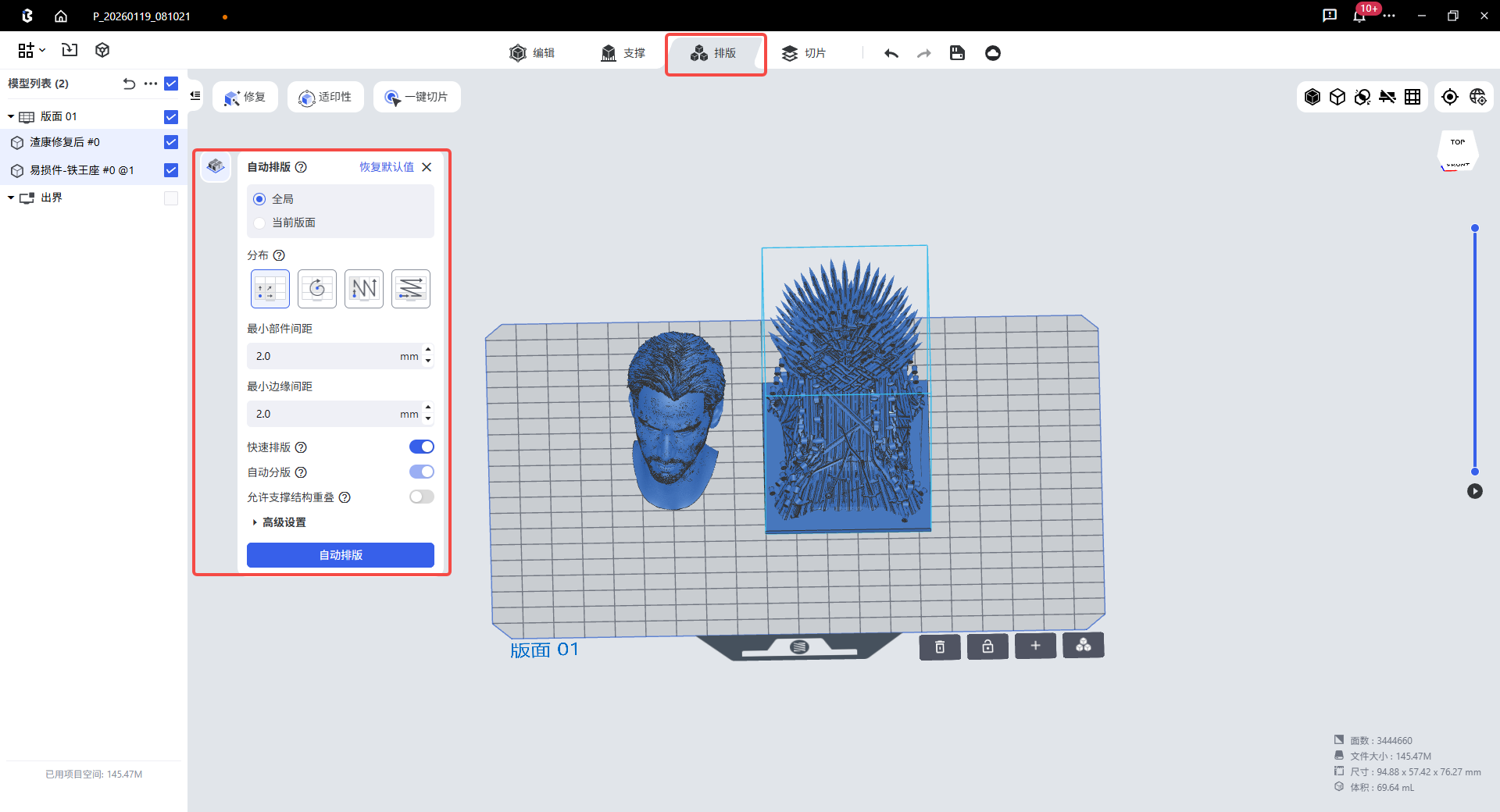Click the 修复 repair button
Screen dimensions: 1500x812
pyautogui.click(x=245, y=97)
